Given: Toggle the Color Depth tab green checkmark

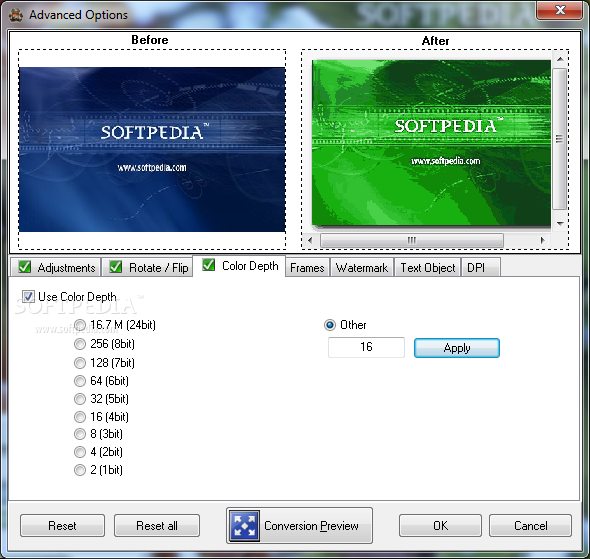Looking at the screenshot, I should tap(208, 265).
